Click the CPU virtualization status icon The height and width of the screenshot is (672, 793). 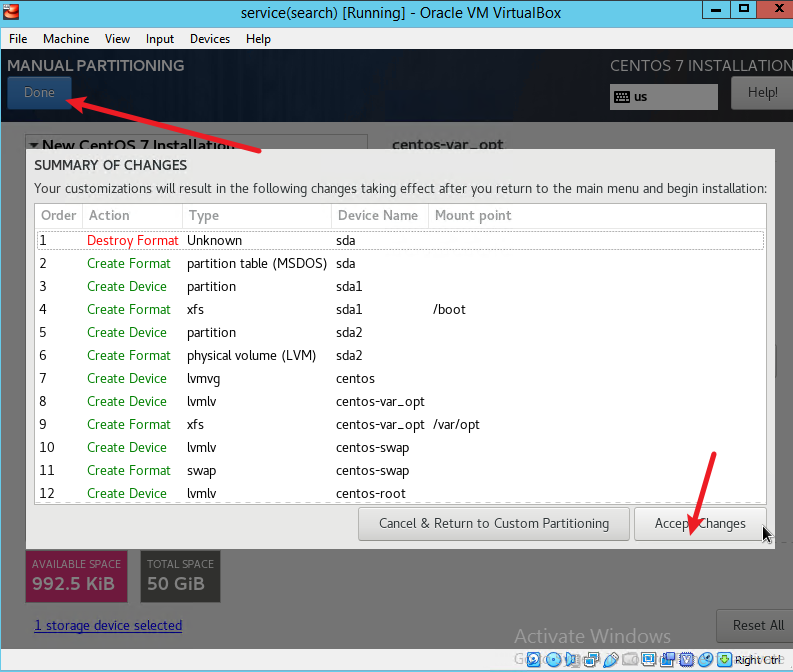point(686,659)
